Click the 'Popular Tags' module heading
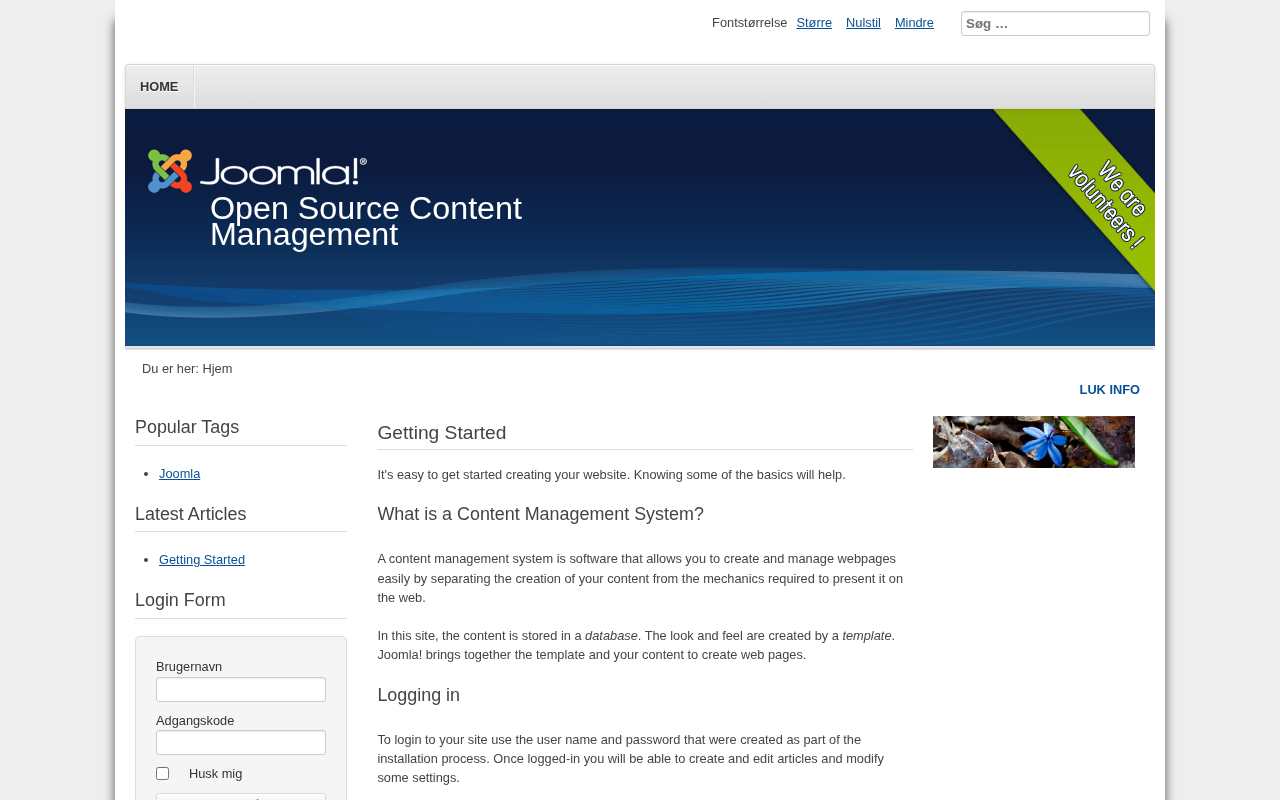1280x800 pixels. coord(187,428)
